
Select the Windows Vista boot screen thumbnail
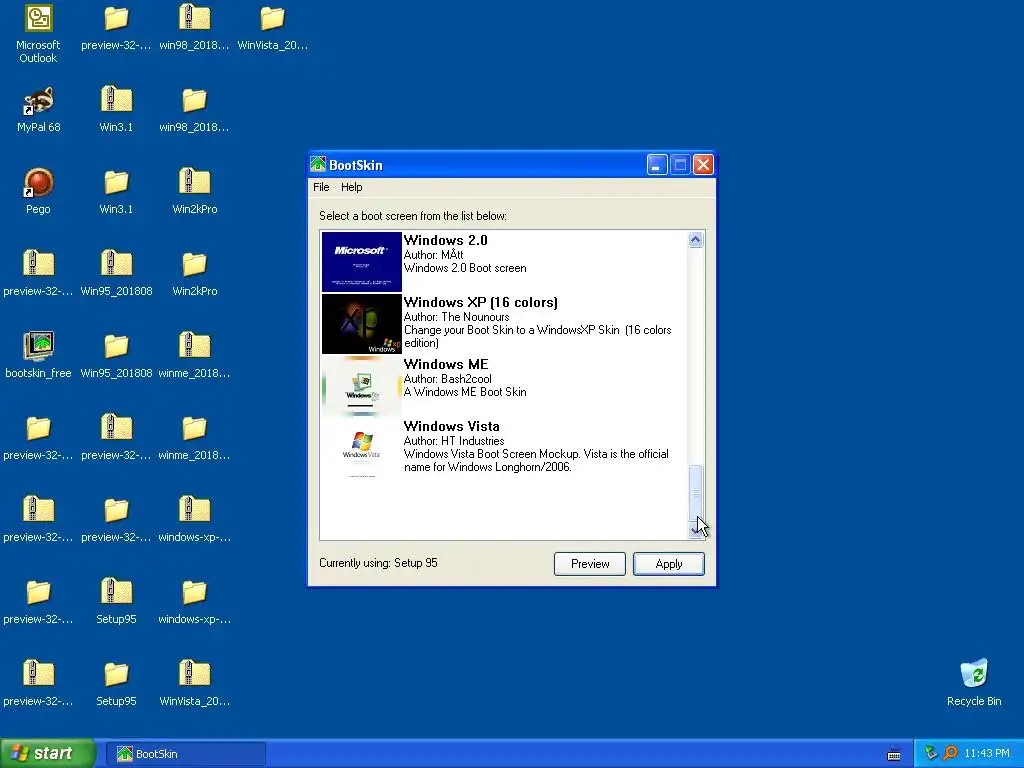[x=361, y=448]
